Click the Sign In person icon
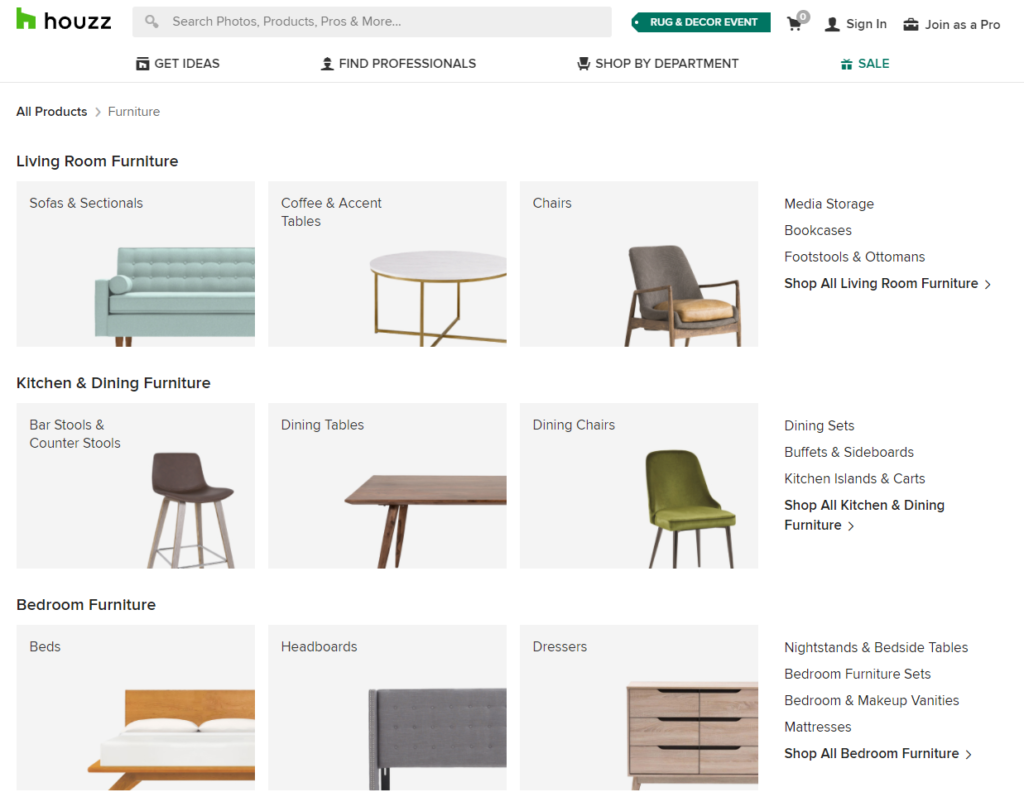 (x=832, y=24)
